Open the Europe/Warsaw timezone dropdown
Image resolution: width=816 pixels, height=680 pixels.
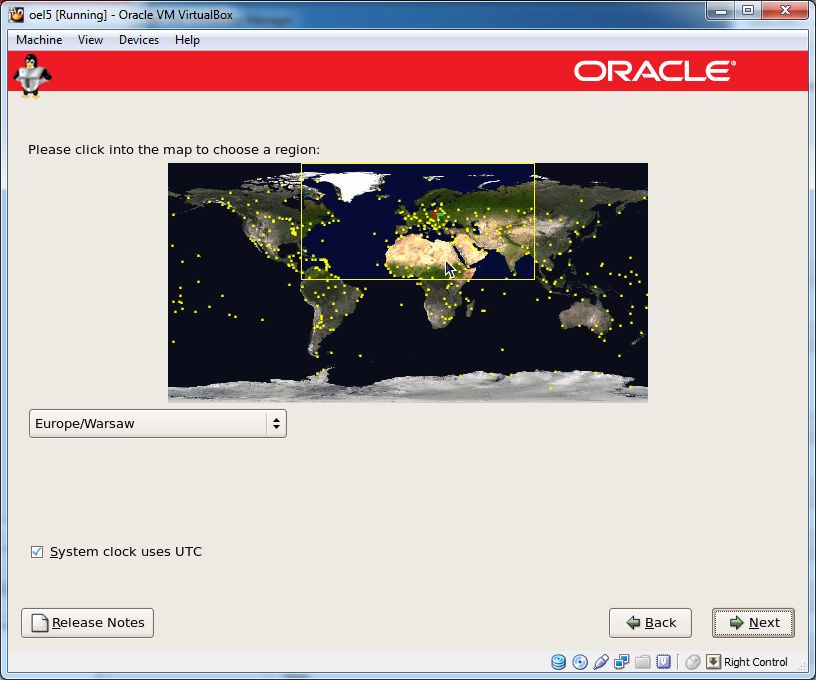[158, 424]
